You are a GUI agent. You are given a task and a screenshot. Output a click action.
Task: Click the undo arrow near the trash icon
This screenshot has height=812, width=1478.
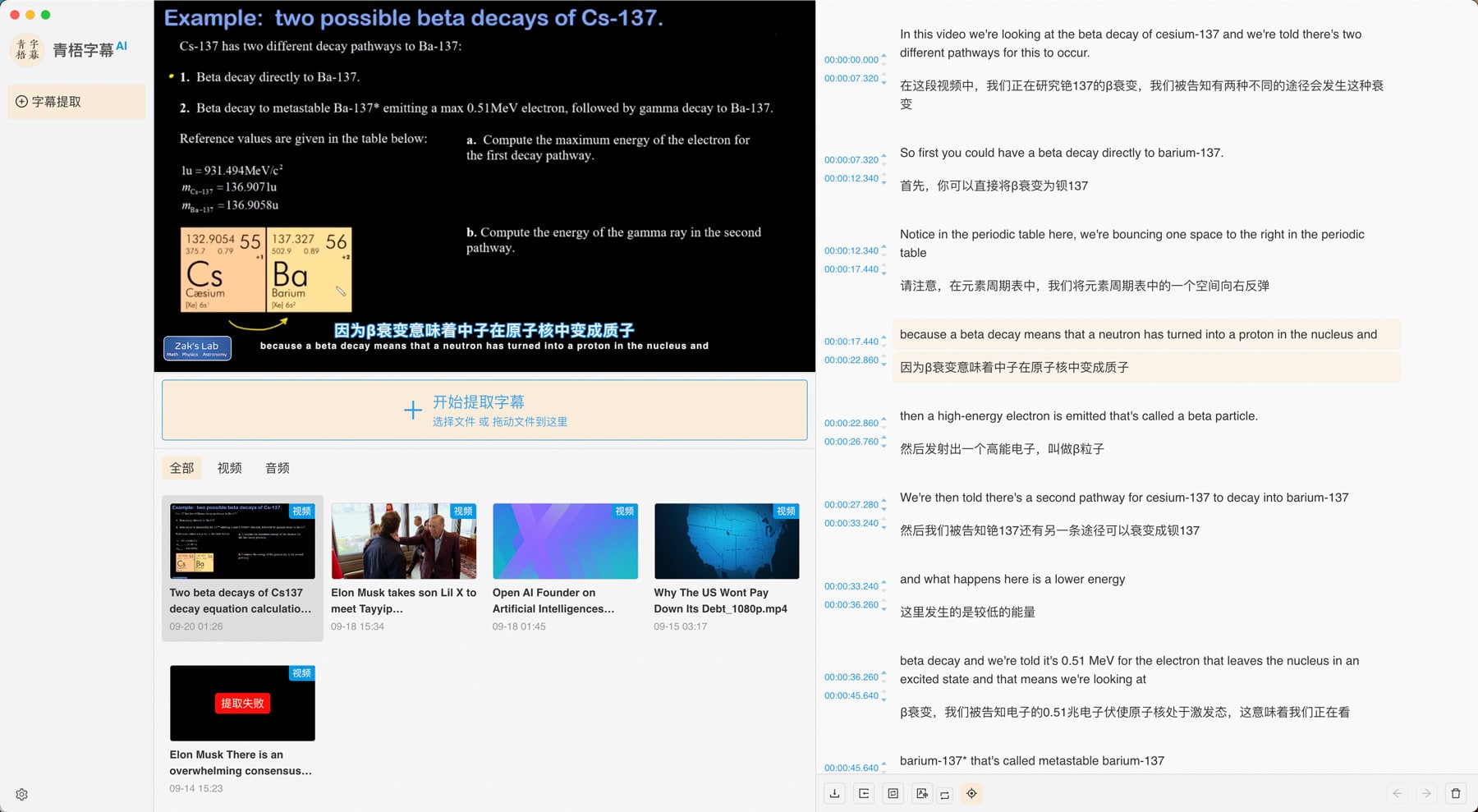pos(1397,793)
